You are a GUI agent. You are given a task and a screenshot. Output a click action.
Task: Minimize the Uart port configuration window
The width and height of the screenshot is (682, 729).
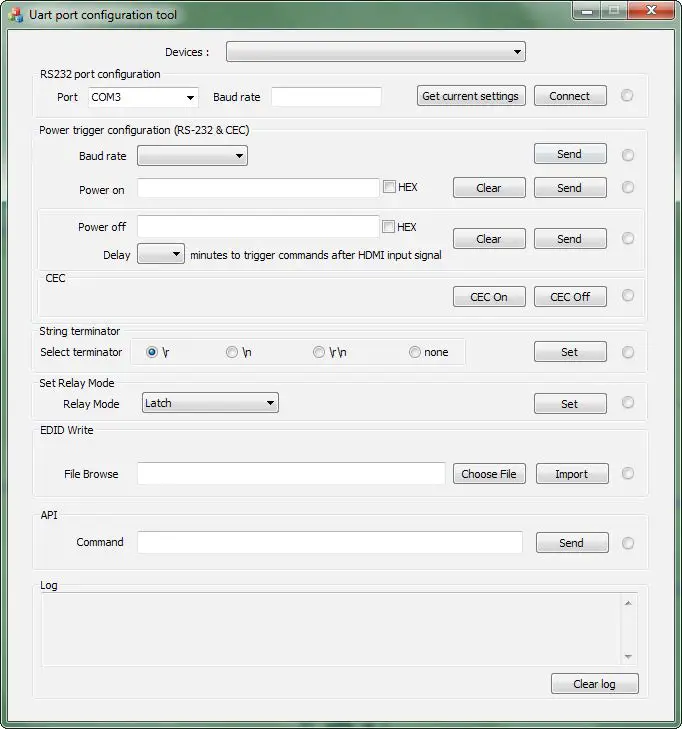click(587, 10)
